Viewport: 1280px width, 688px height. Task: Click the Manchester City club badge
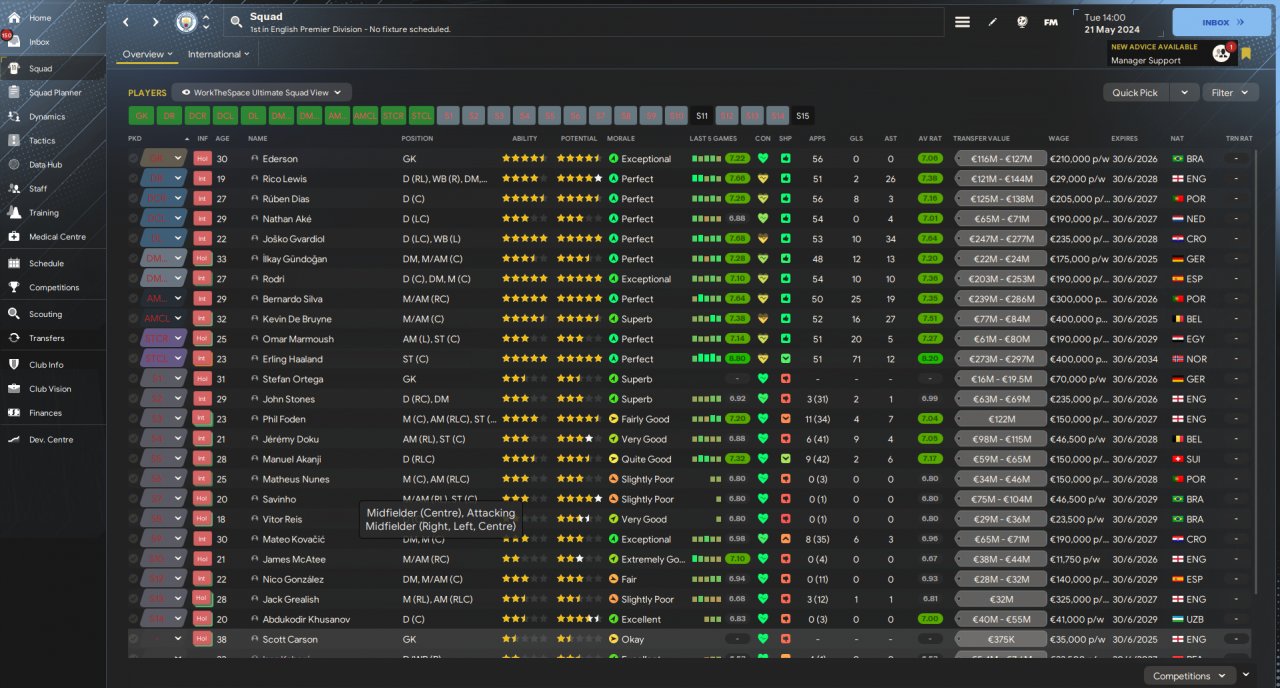(186, 22)
